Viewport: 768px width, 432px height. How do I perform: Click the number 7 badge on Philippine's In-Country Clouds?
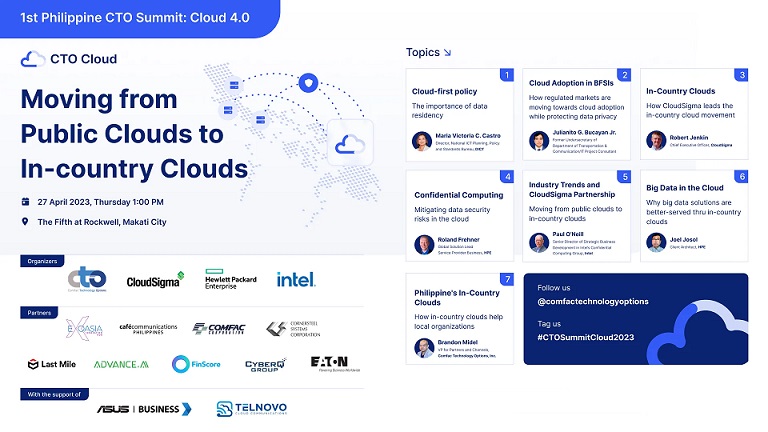click(507, 279)
